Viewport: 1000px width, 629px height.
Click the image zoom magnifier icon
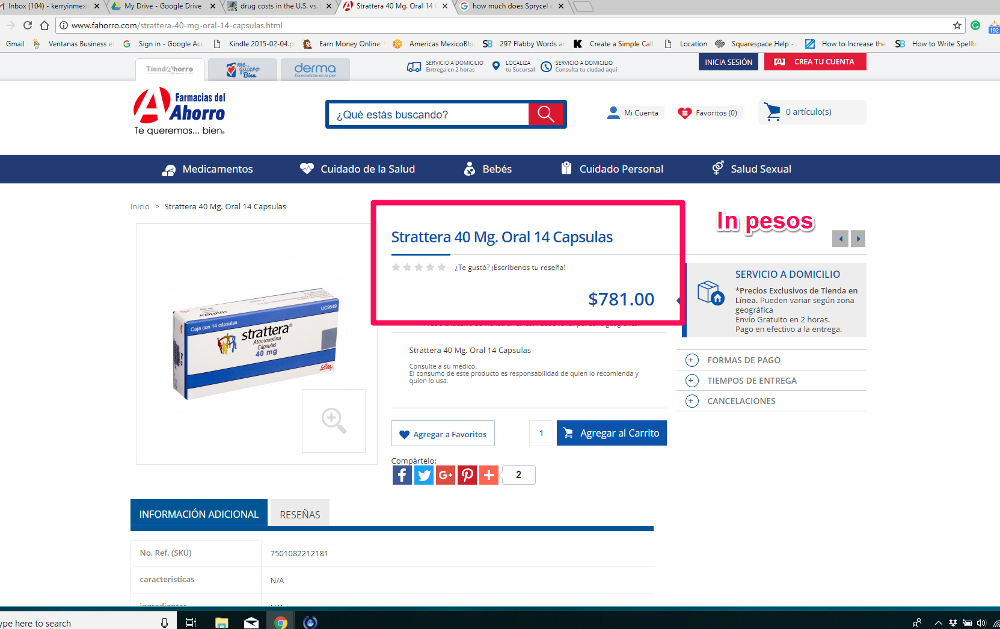click(x=334, y=421)
